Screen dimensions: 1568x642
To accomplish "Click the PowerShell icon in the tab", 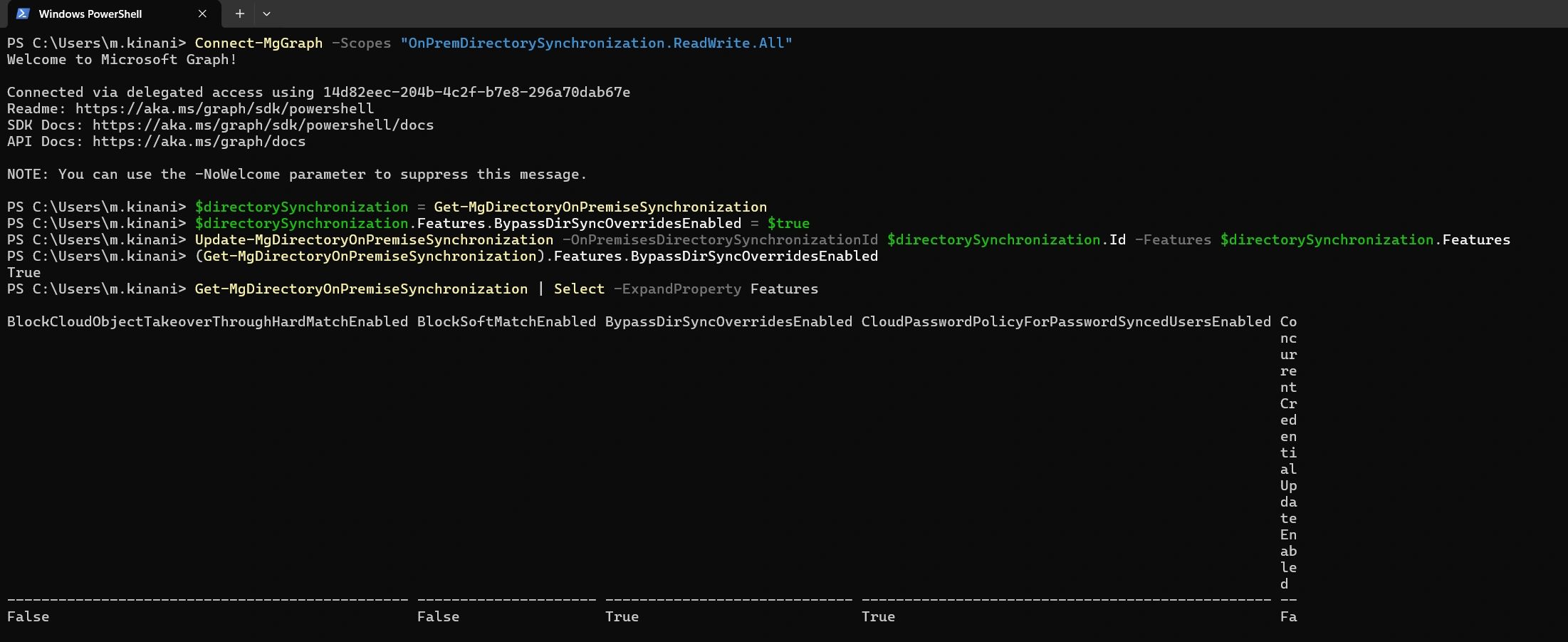I will [23, 14].
